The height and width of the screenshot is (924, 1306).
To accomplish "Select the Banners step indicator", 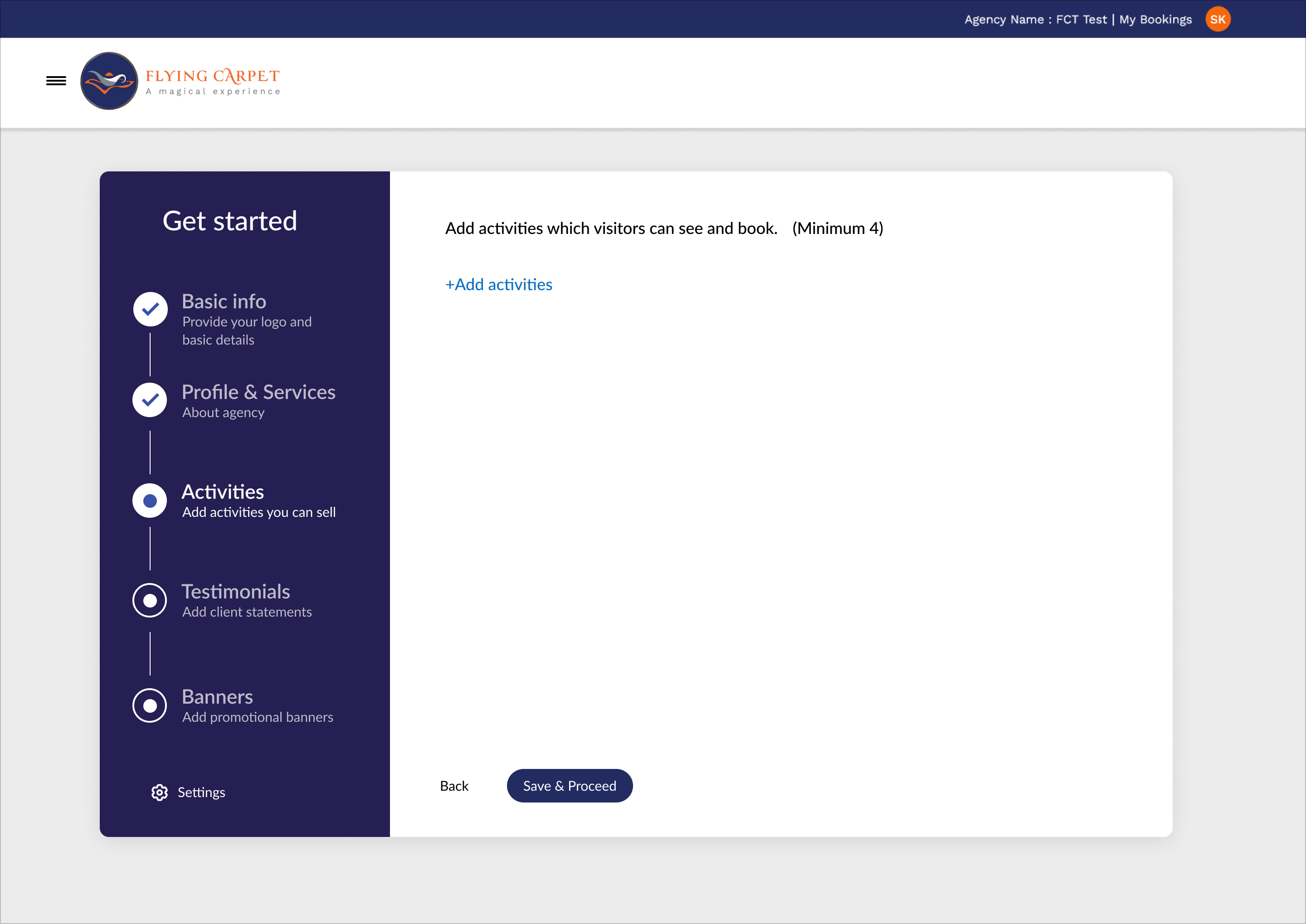I will 150,705.
